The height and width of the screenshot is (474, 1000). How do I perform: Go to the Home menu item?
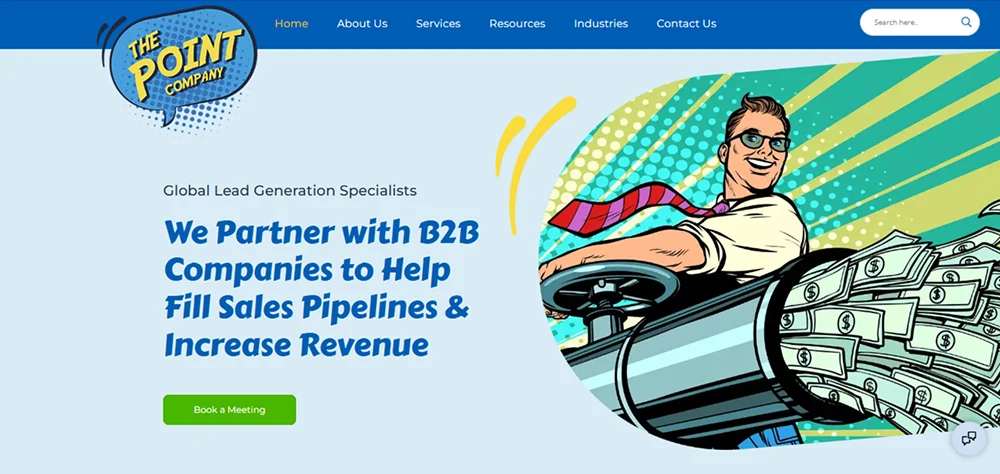291,24
